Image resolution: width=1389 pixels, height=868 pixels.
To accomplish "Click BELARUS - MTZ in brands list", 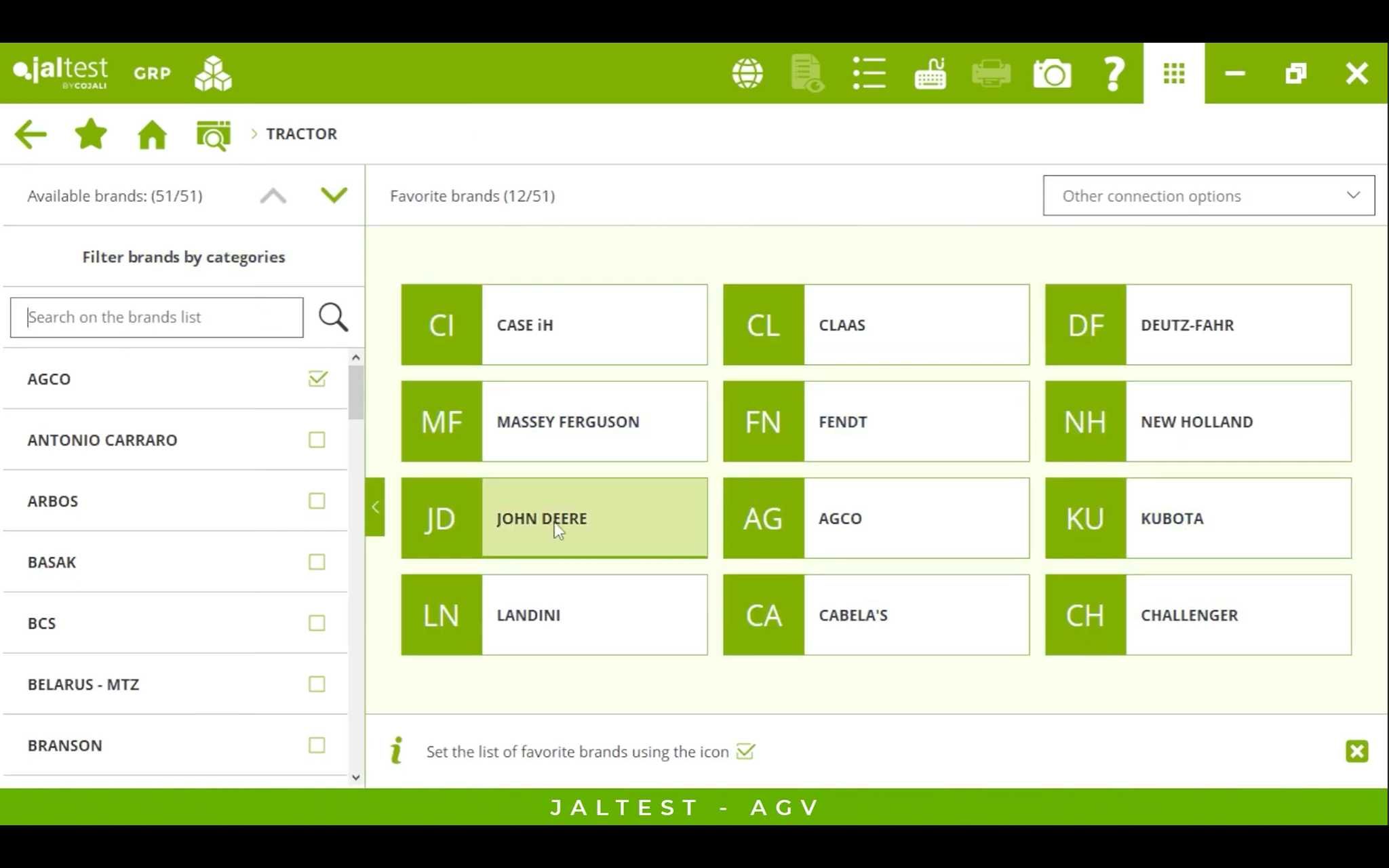I will [x=83, y=684].
